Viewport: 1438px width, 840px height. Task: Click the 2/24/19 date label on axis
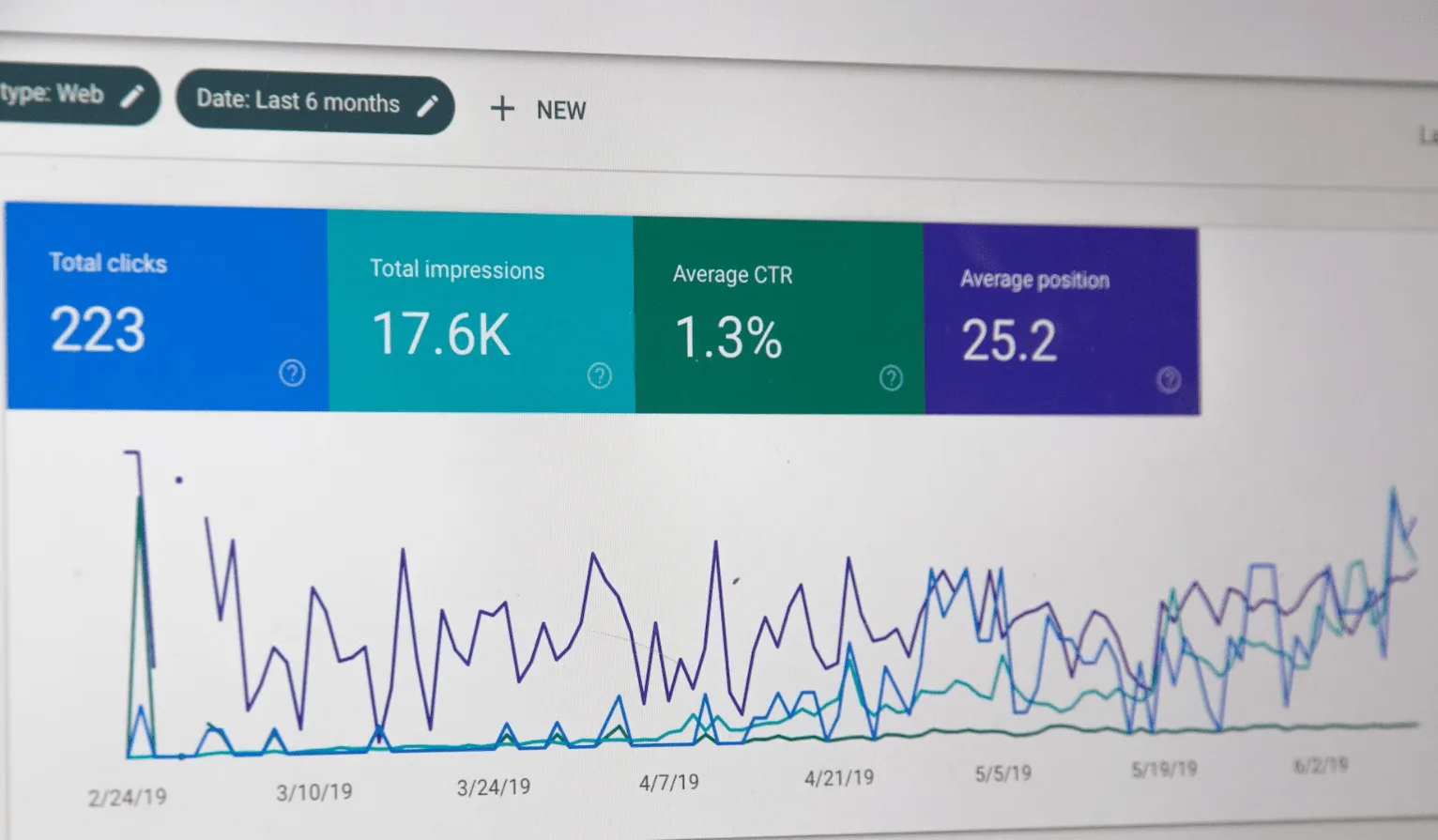point(127,798)
